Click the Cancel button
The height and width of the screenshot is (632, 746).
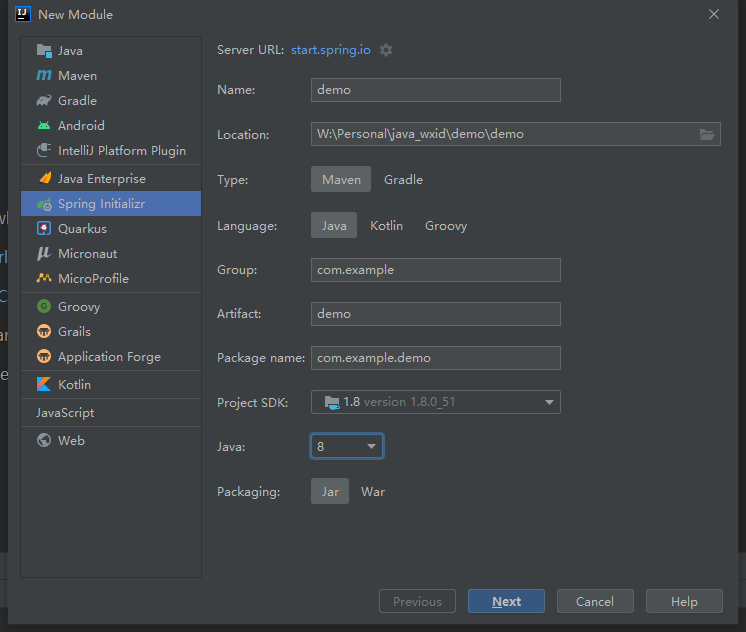(x=595, y=602)
